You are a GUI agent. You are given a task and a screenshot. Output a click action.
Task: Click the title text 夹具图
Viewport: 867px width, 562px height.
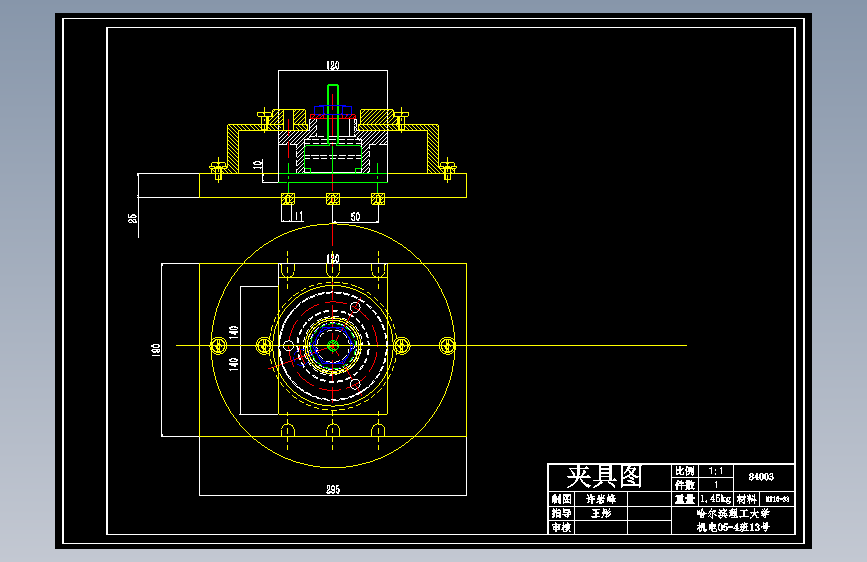tap(604, 476)
